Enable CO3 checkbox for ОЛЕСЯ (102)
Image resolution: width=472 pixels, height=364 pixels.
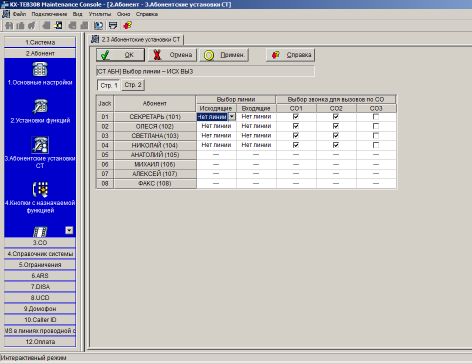(x=376, y=126)
